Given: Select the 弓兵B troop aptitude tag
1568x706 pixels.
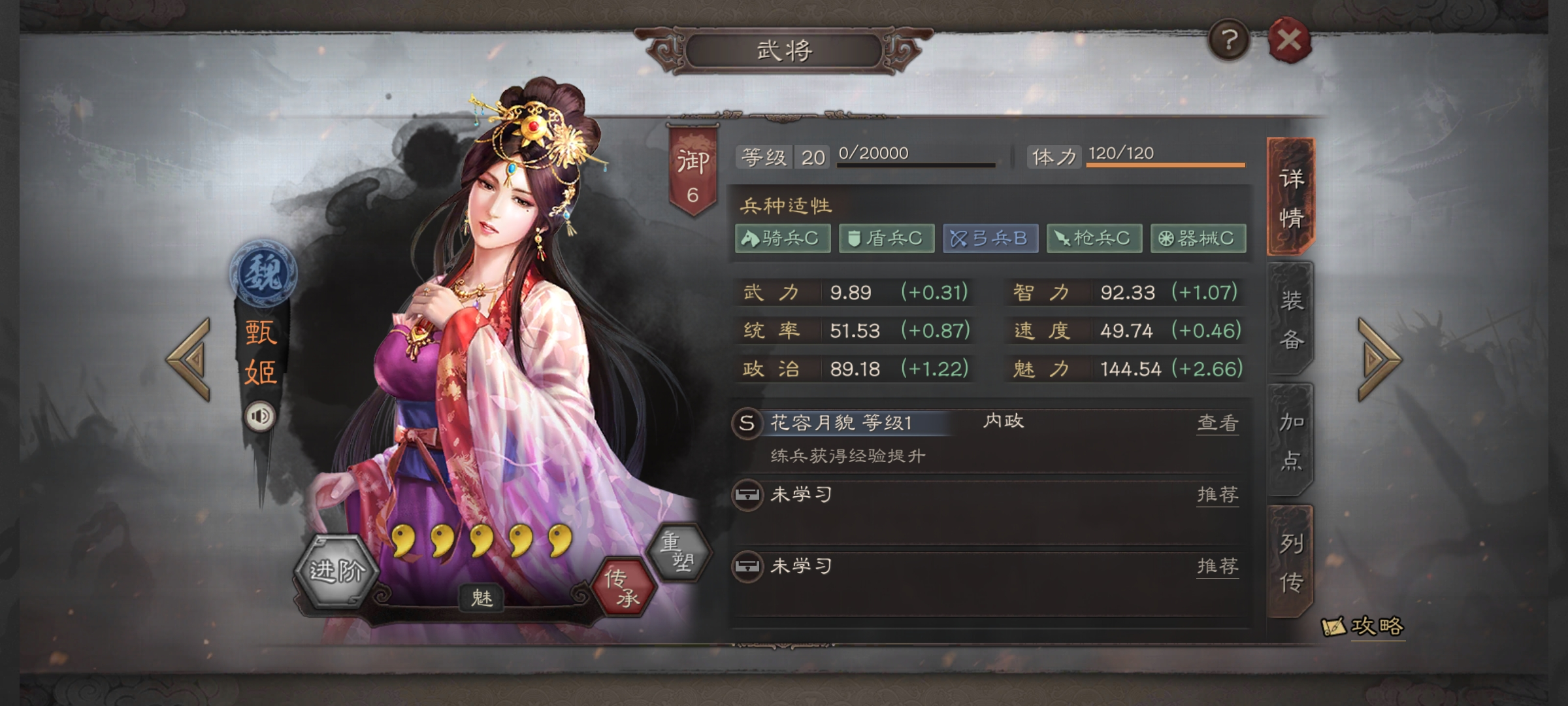Looking at the screenshot, I should tap(990, 238).
